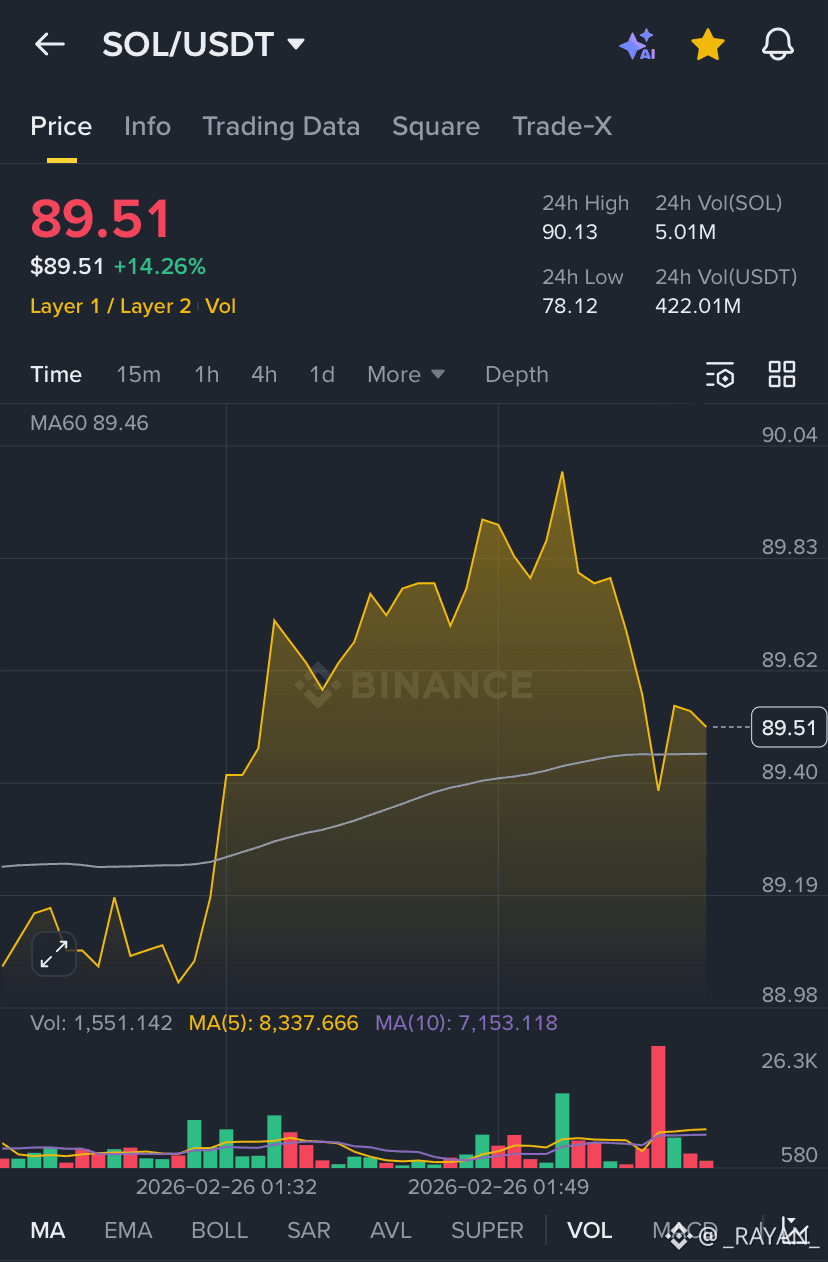Tap the back arrow icon
The height and width of the screenshot is (1262, 828).
click(x=49, y=44)
